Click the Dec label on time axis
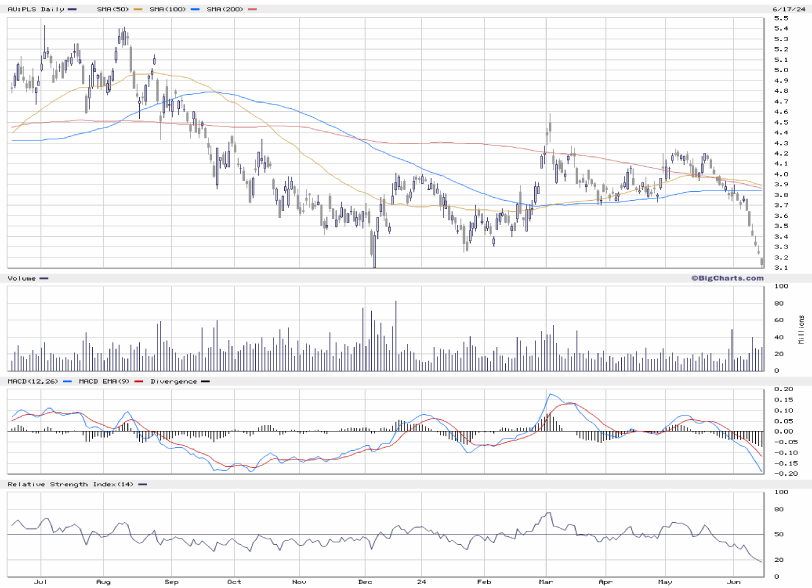 pos(365,581)
